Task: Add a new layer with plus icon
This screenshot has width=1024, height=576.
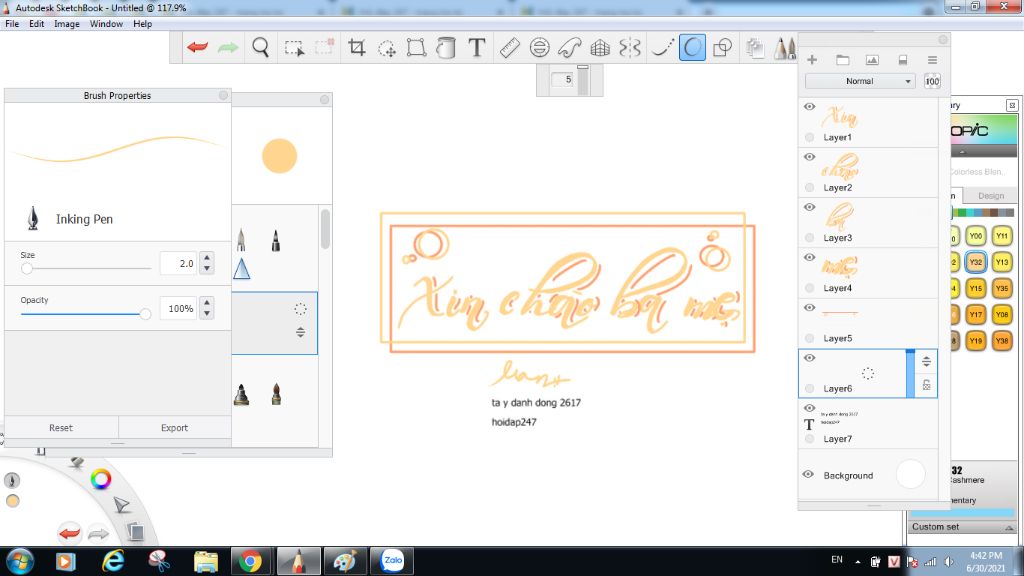Action: (812, 60)
